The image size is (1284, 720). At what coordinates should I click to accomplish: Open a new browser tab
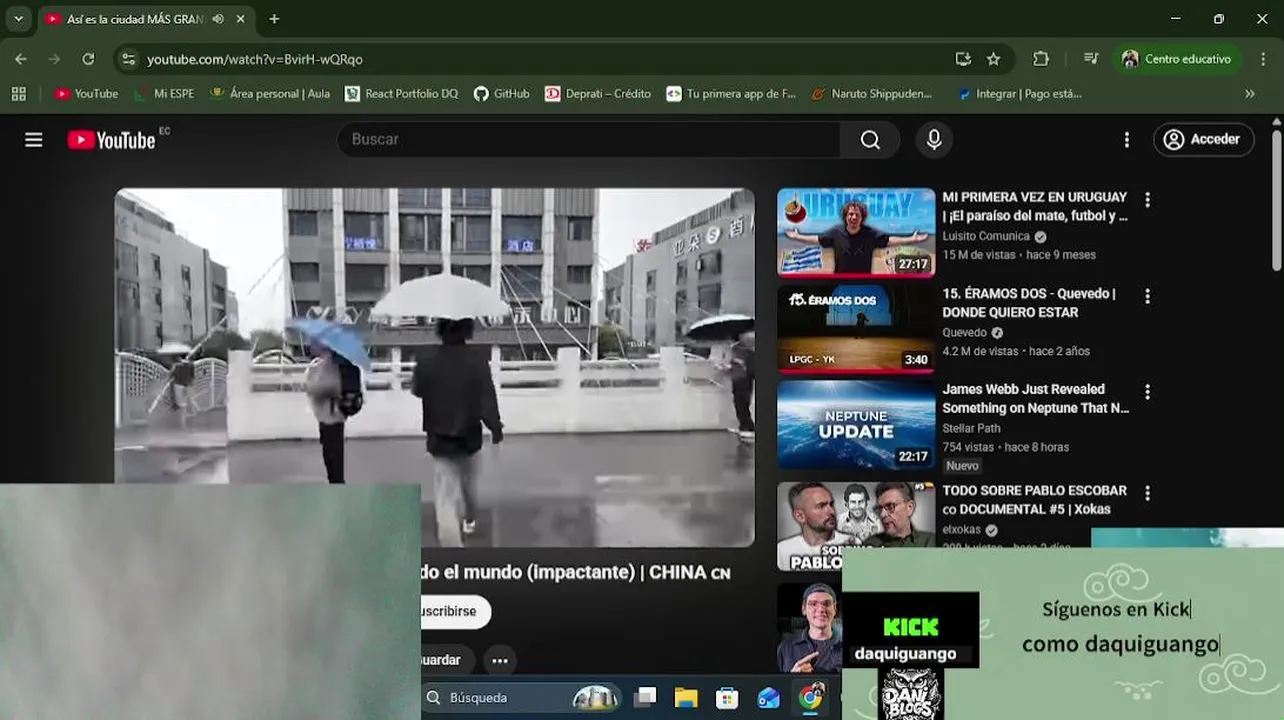pos(274,19)
